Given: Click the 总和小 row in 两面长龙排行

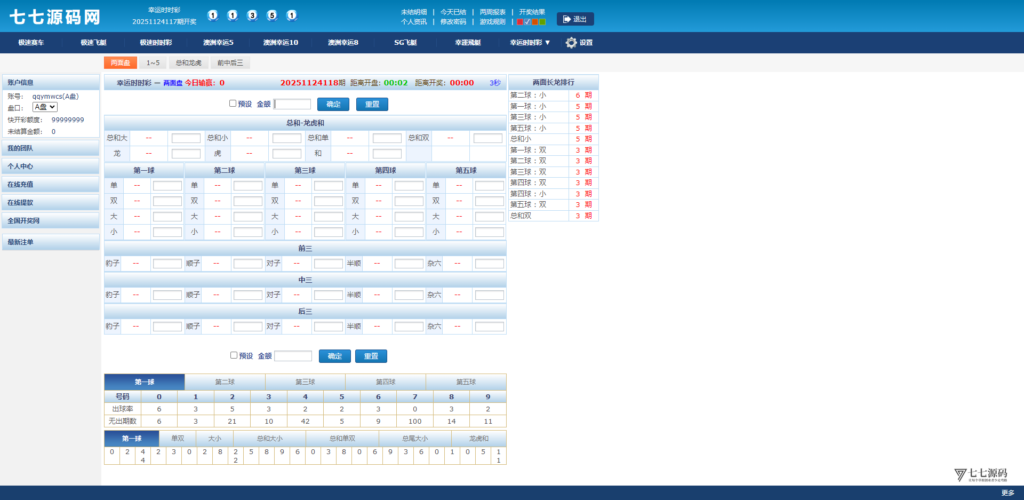Looking at the screenshot, I should pos(553,138).
